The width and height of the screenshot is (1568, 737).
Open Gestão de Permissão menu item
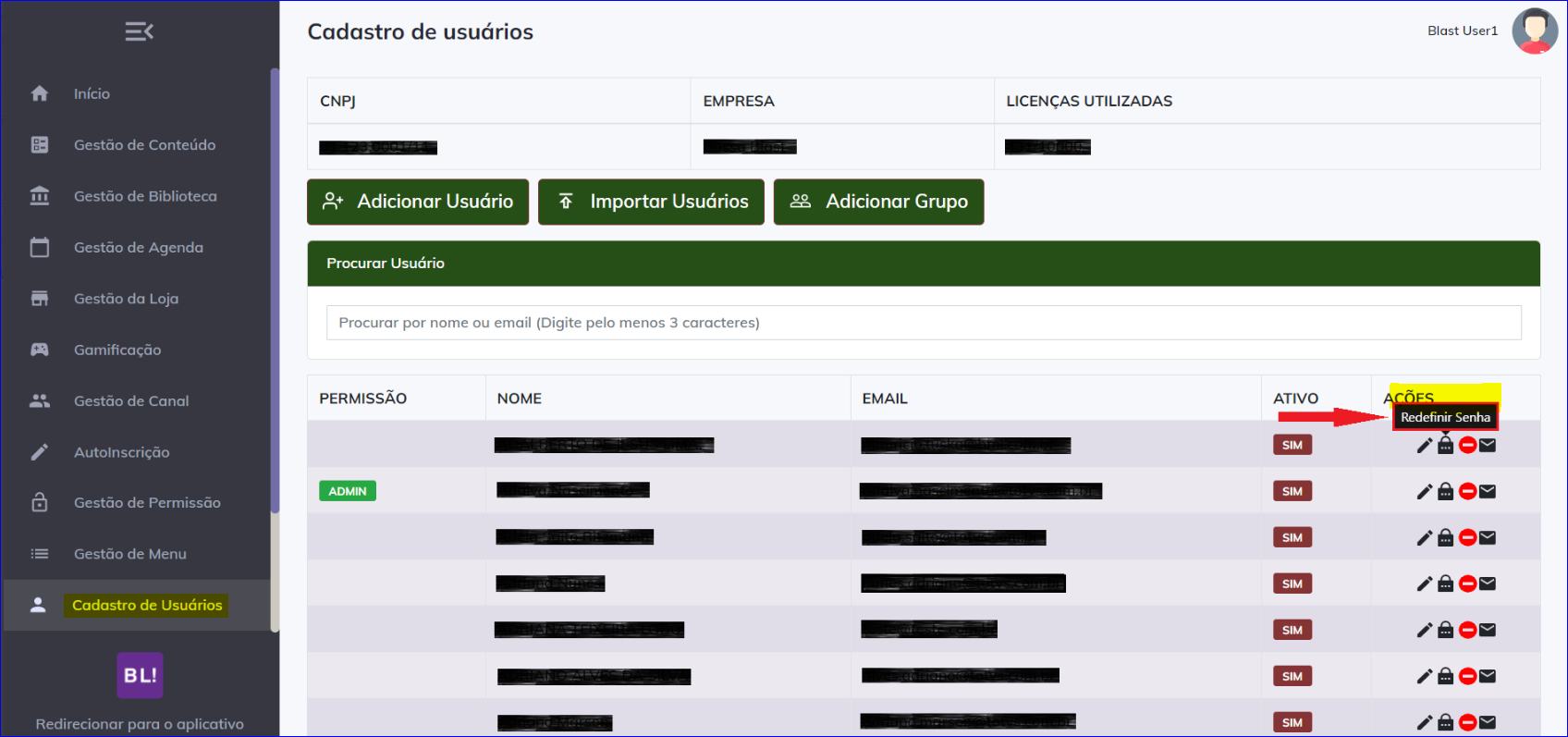pos(137,503)
